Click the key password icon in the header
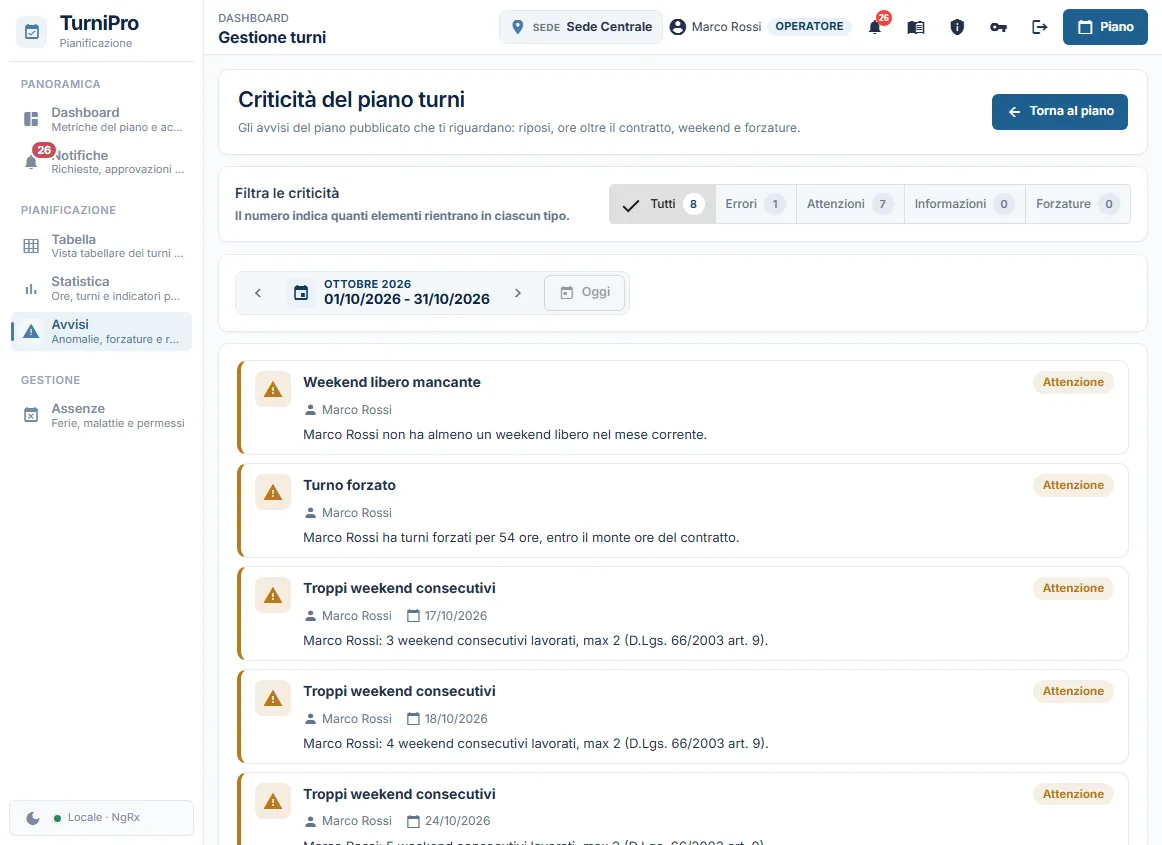This screenshot has width=1162, height=845. tap(998, 27)
